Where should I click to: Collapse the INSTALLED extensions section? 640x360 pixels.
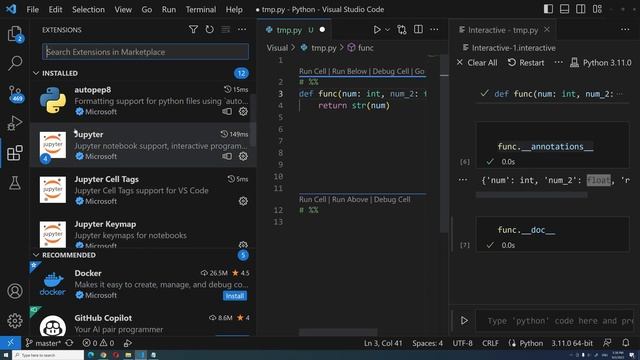tap(36, 73)
